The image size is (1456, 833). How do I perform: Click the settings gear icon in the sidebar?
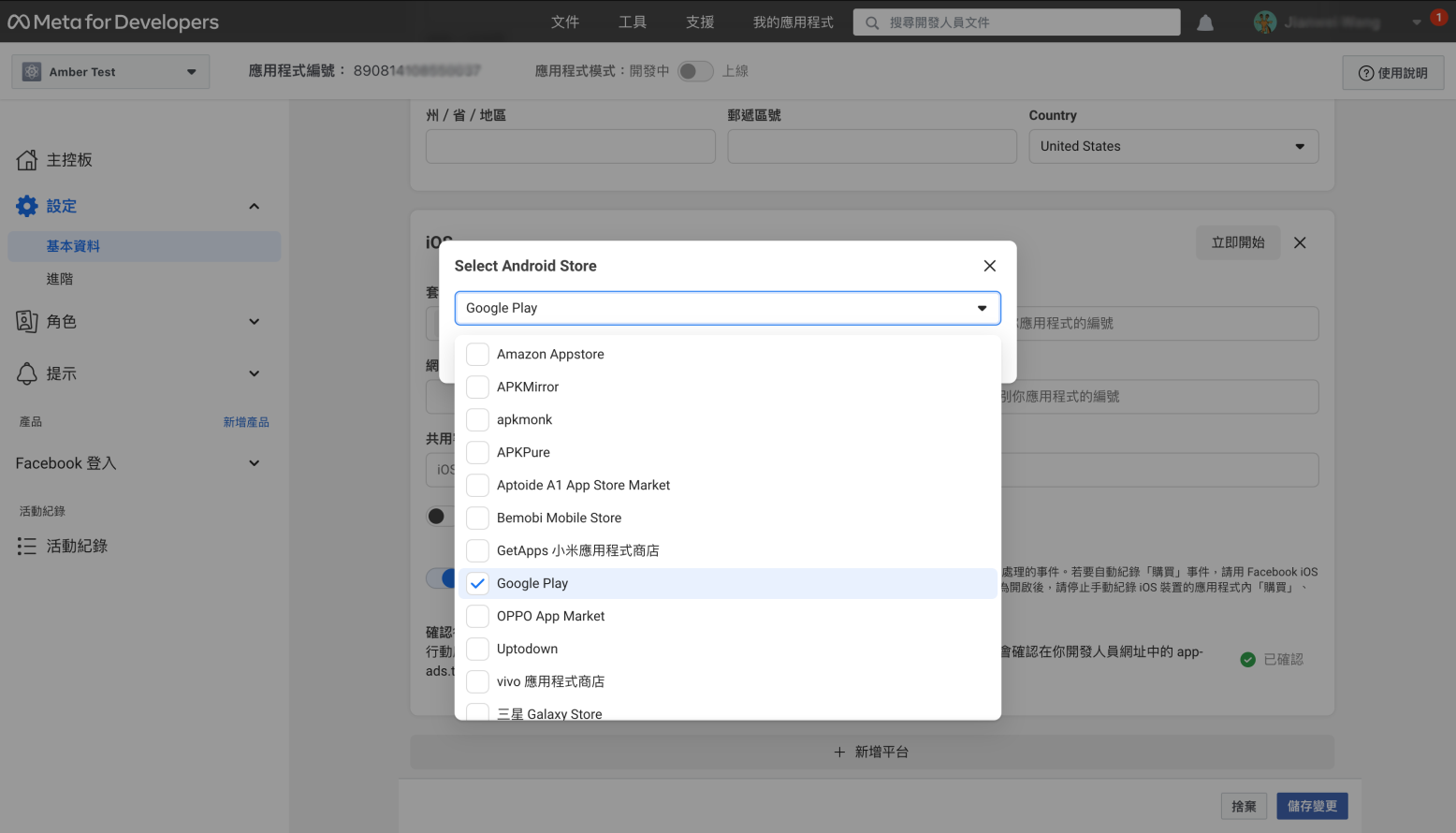coord(27,206)
